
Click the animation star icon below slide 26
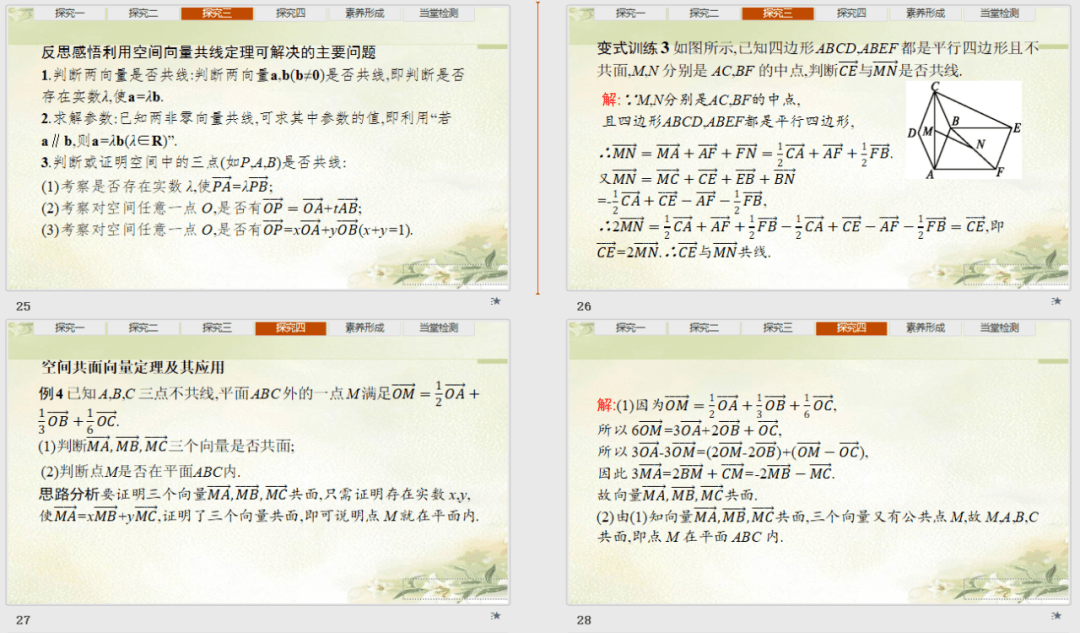tap(1056, 301)
